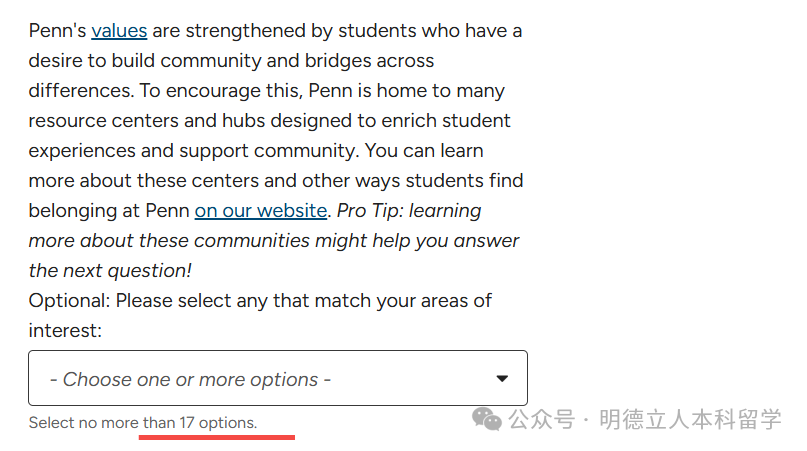
Task: Expand the dropdown using its caret arrow
Action: [502, 379]
